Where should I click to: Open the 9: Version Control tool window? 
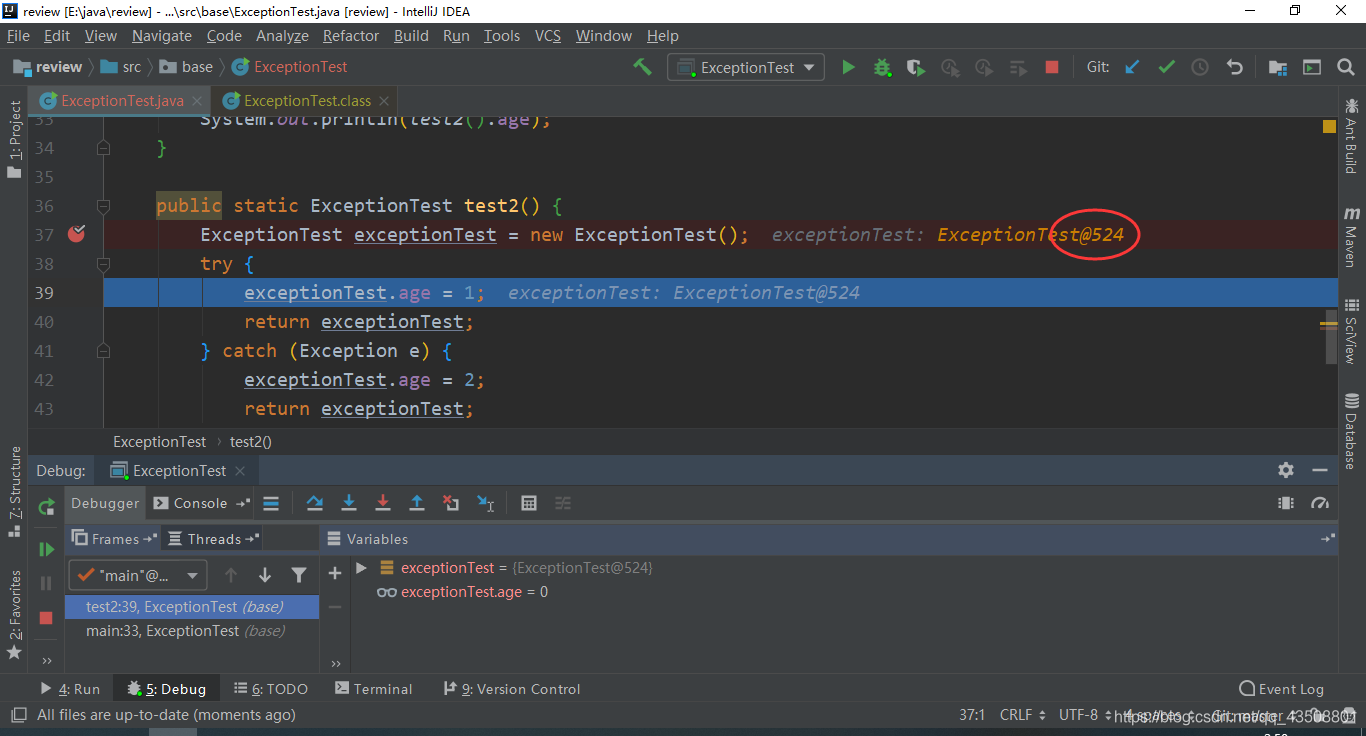click(x=511, y=689)
